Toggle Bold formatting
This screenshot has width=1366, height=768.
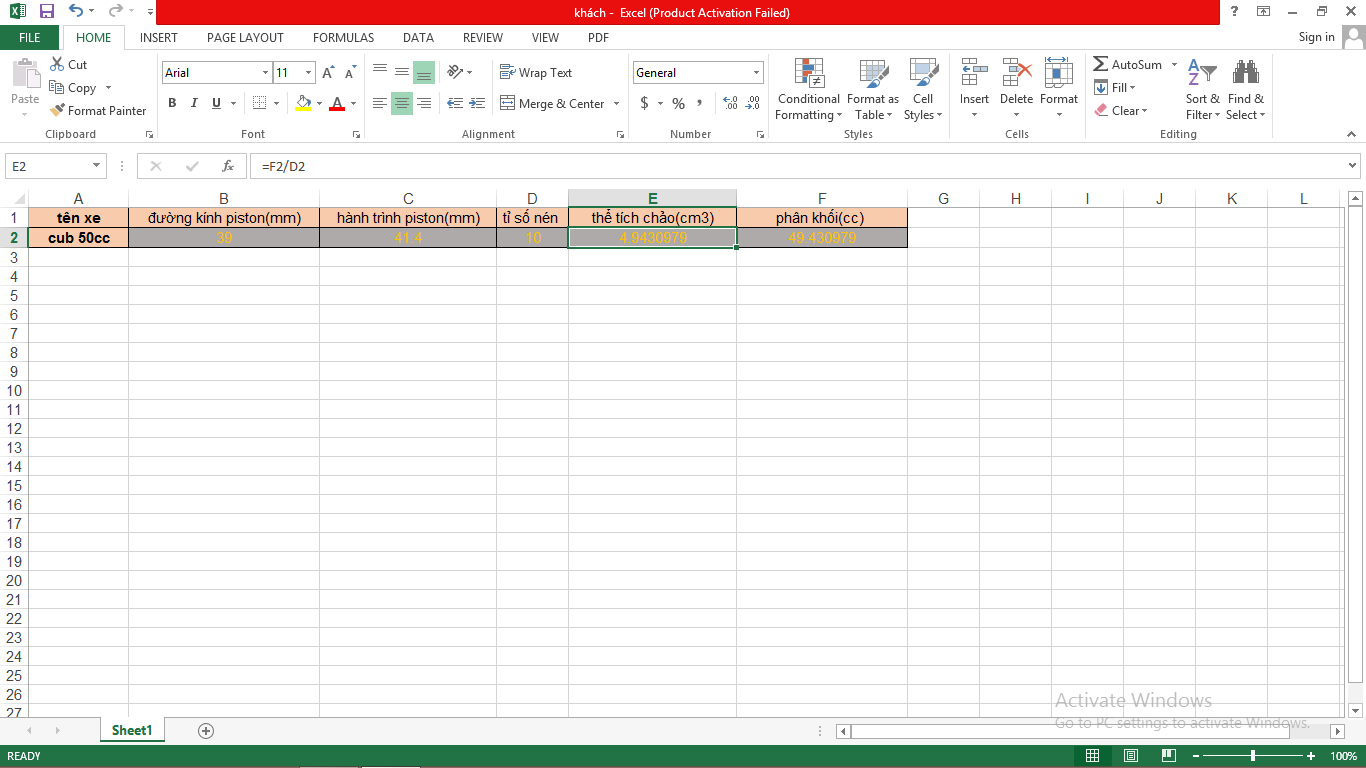pyautogui.click(x=172, y=103)
